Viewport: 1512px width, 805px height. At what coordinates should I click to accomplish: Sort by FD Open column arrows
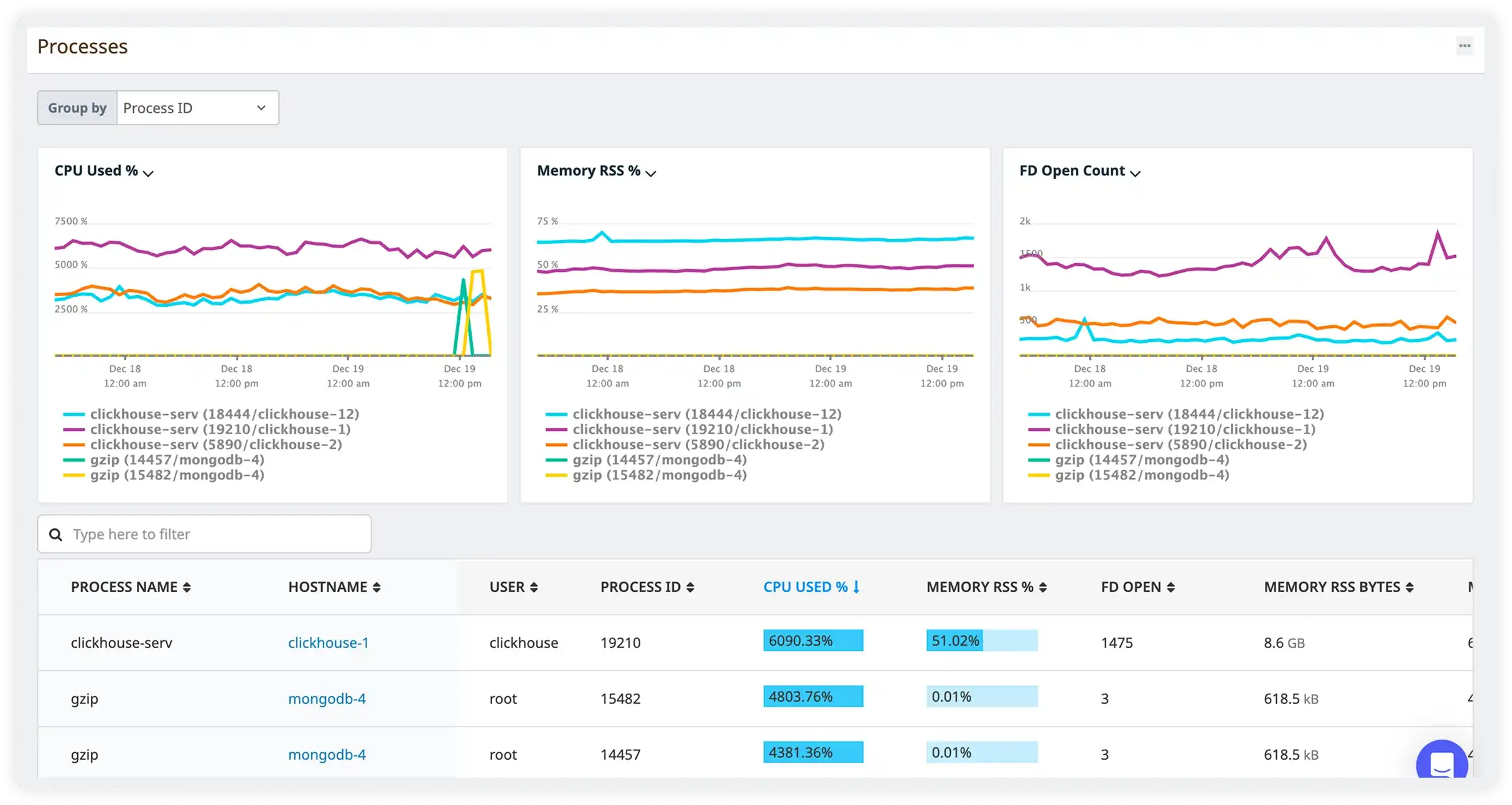tap(1170, 587)
